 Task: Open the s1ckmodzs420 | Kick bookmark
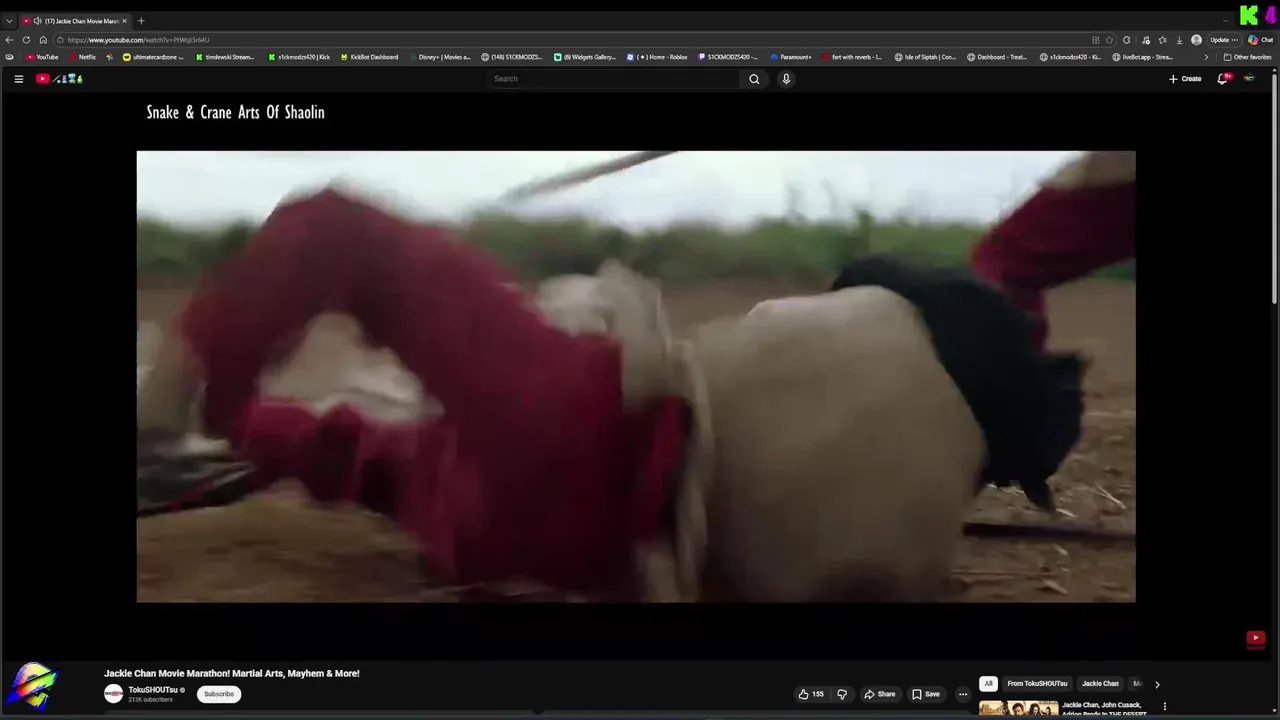(299, 57)
